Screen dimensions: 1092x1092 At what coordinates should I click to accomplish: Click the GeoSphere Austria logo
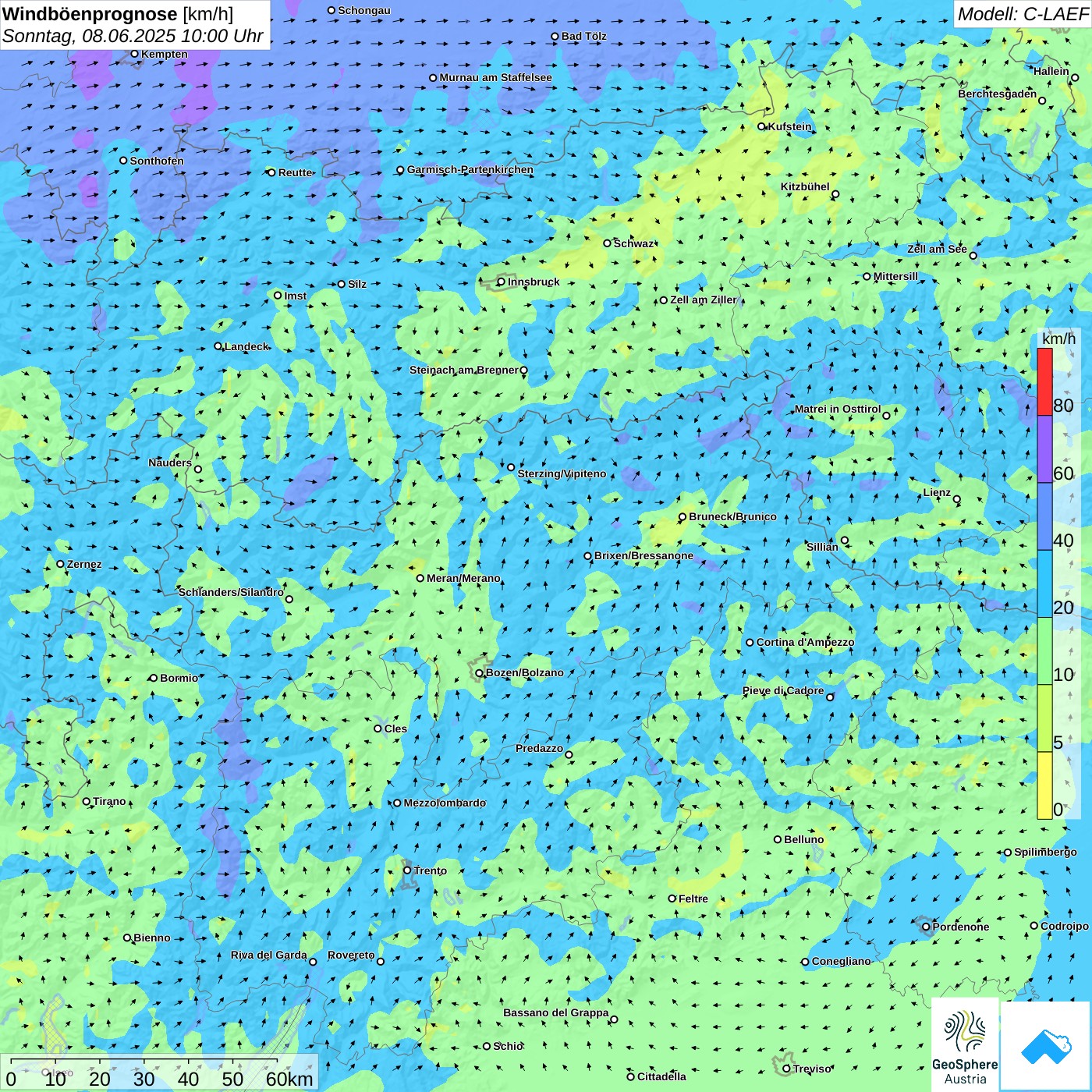coord(965,1045)
